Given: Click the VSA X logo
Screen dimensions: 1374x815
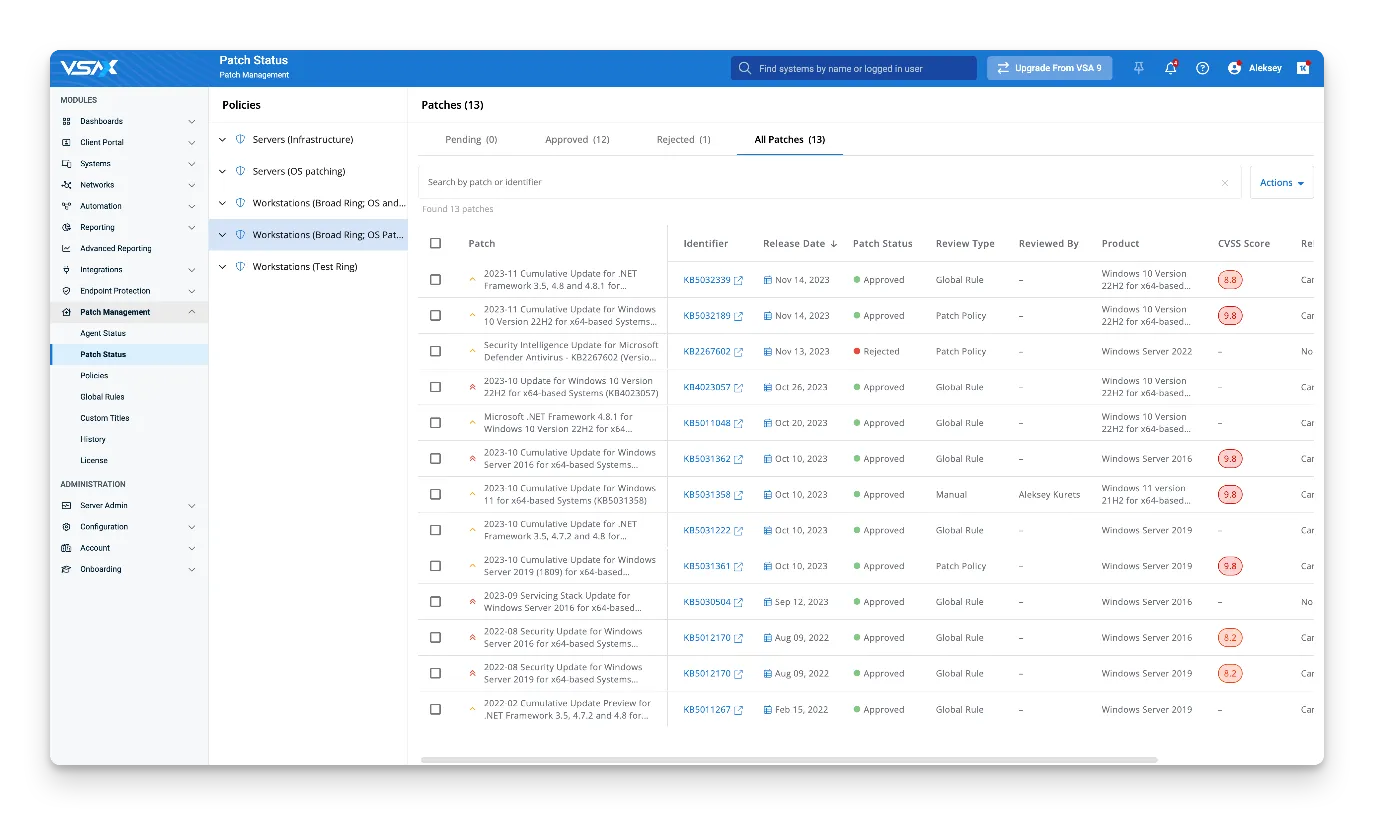Looking at the screenshot, I should [89, 68].
